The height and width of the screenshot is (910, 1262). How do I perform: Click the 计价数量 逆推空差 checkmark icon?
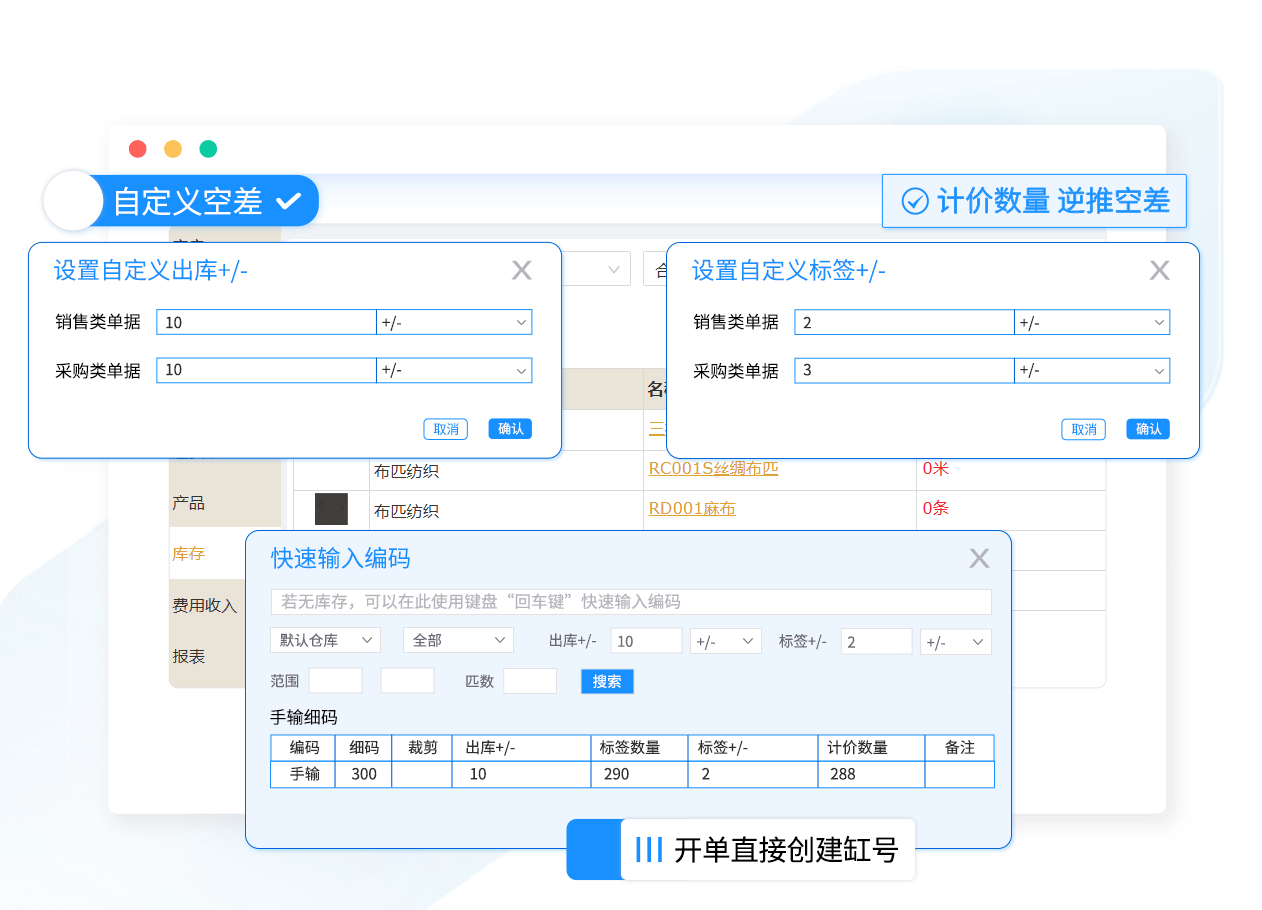(914, 201)
